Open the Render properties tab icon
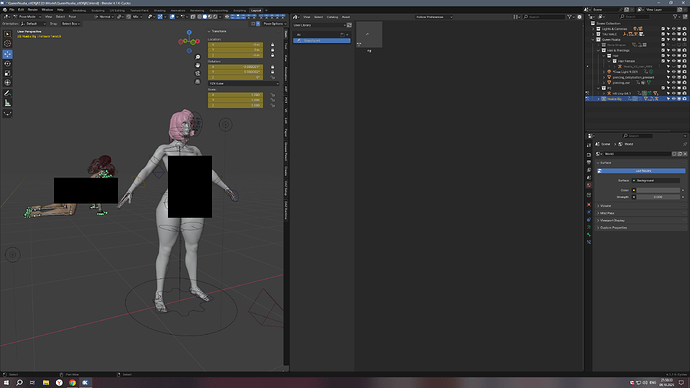Viewport: 690px width, 388px height. pos(589,155)
